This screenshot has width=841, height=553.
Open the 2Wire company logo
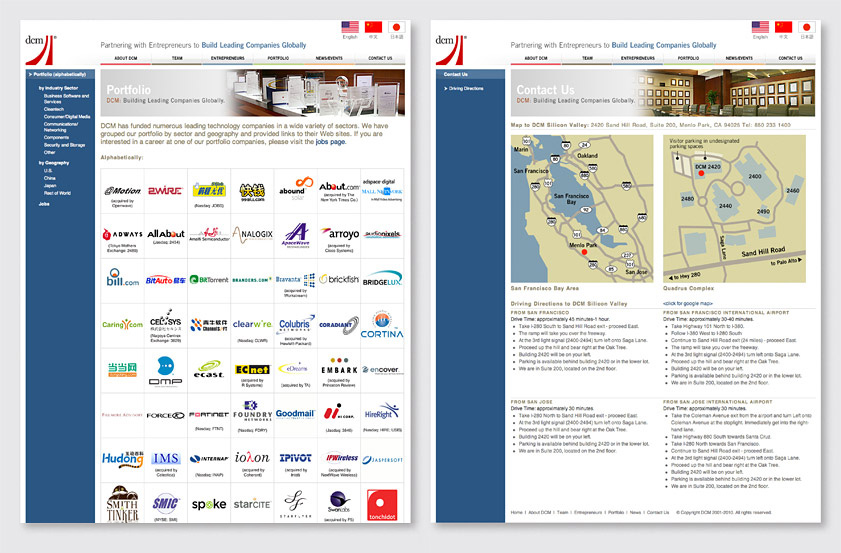(165, 191)
